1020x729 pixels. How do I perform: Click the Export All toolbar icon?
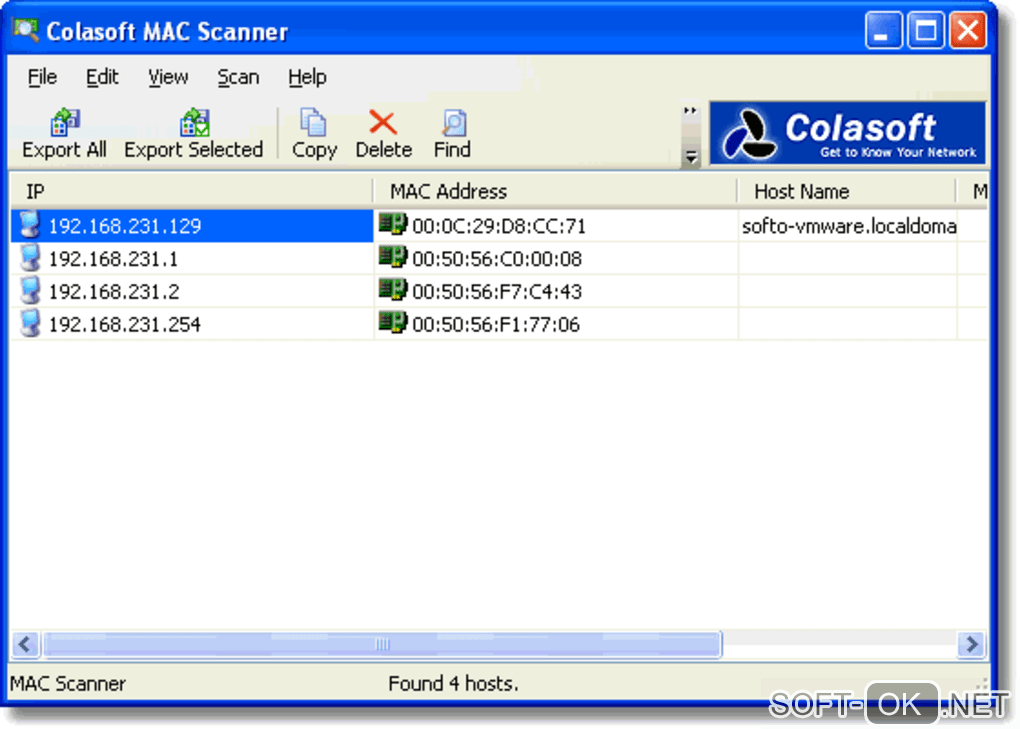click(x=64, y=122)
